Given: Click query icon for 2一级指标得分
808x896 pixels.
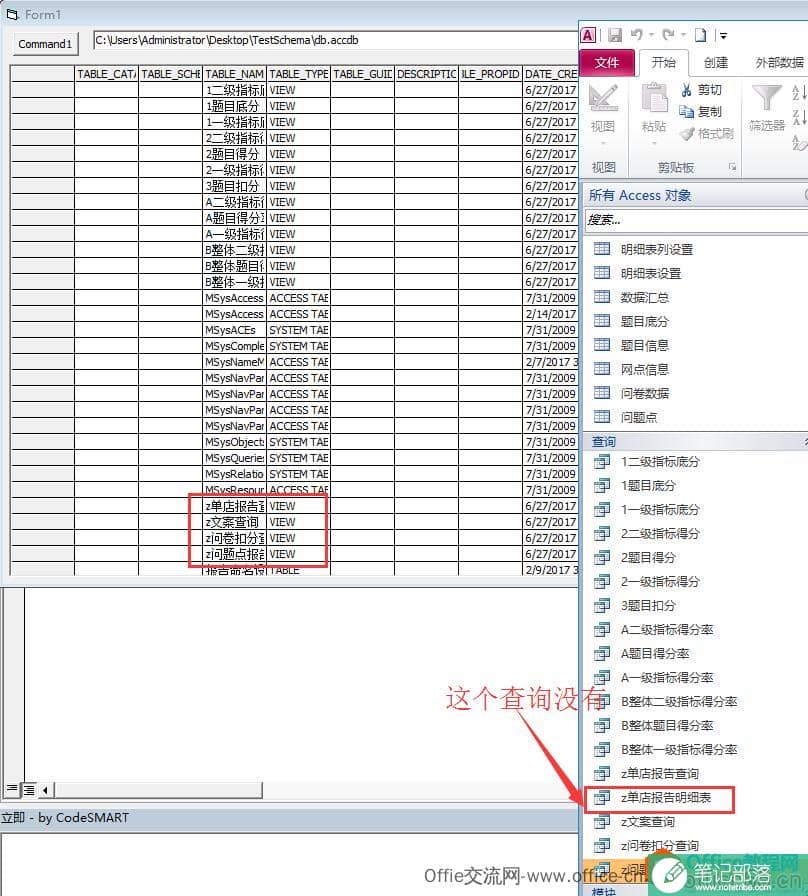Looking at the screenshot, I should pyautogui.click(x=602, y=582).
